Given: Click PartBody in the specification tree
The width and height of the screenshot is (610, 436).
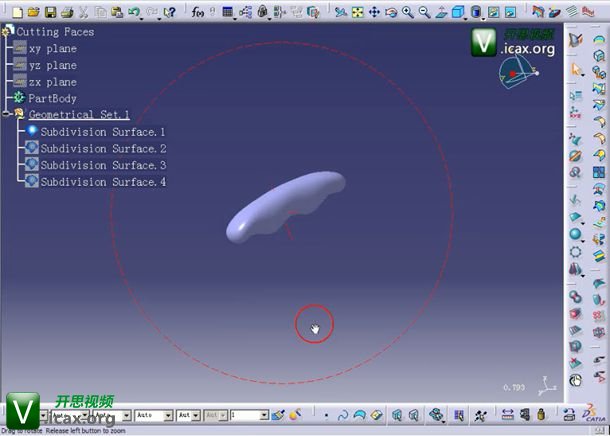Looking at the screenshot, I should 52,99.
